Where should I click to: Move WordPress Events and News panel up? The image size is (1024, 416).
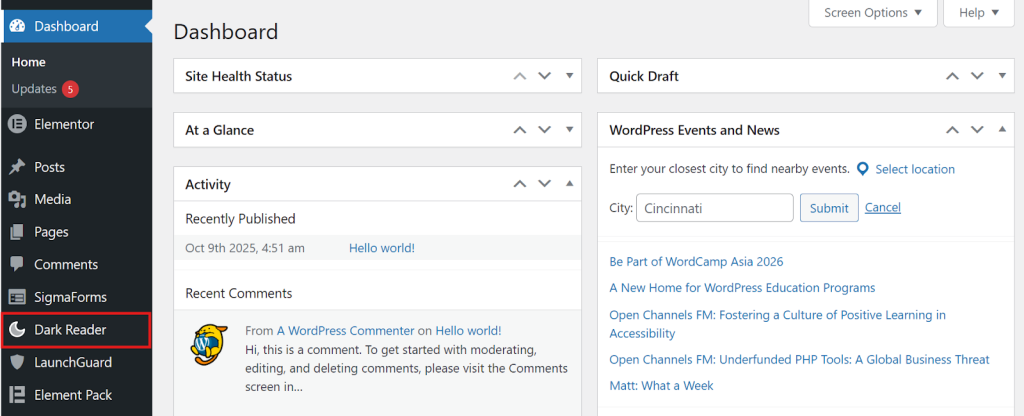coord(953,130)
